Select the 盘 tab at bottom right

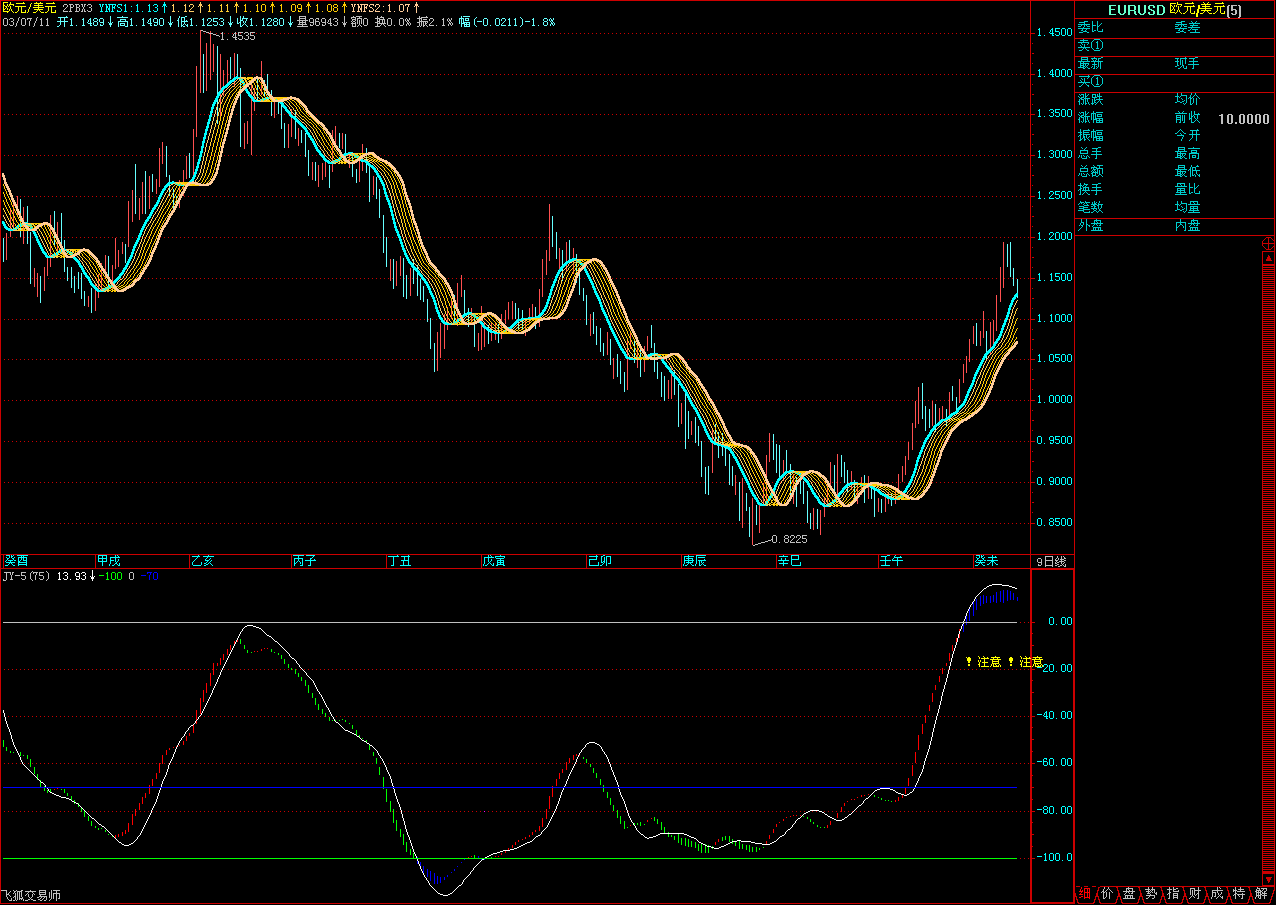tap(1129, 893)
